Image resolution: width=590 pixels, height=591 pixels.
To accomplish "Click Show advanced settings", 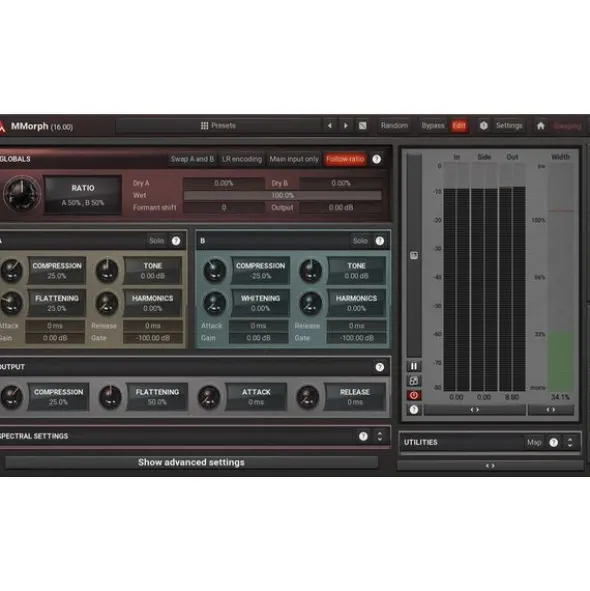I will (191, 462).
